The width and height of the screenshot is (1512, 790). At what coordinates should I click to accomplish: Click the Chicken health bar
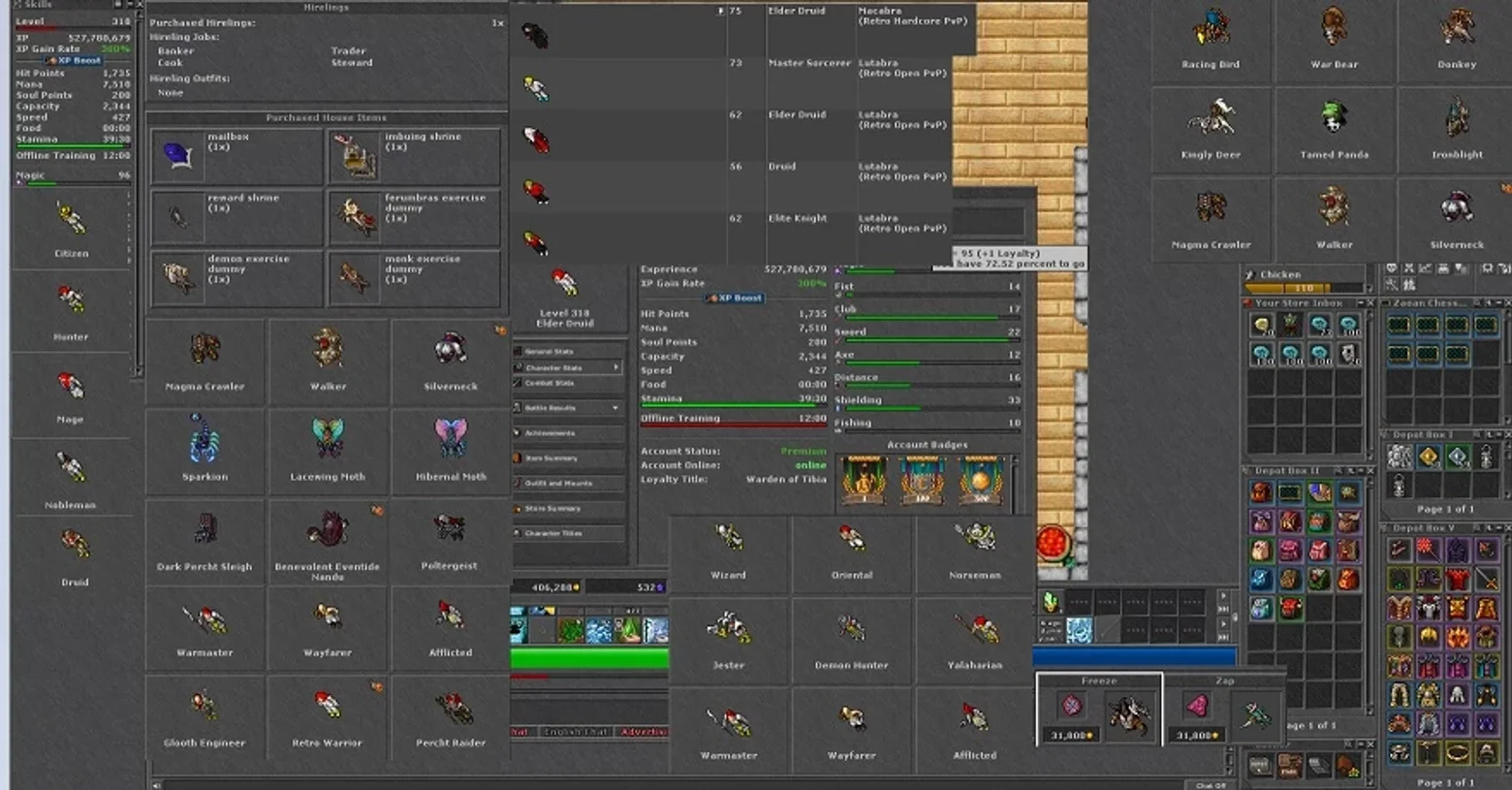pyautogui.click(x=1305, y=288)
